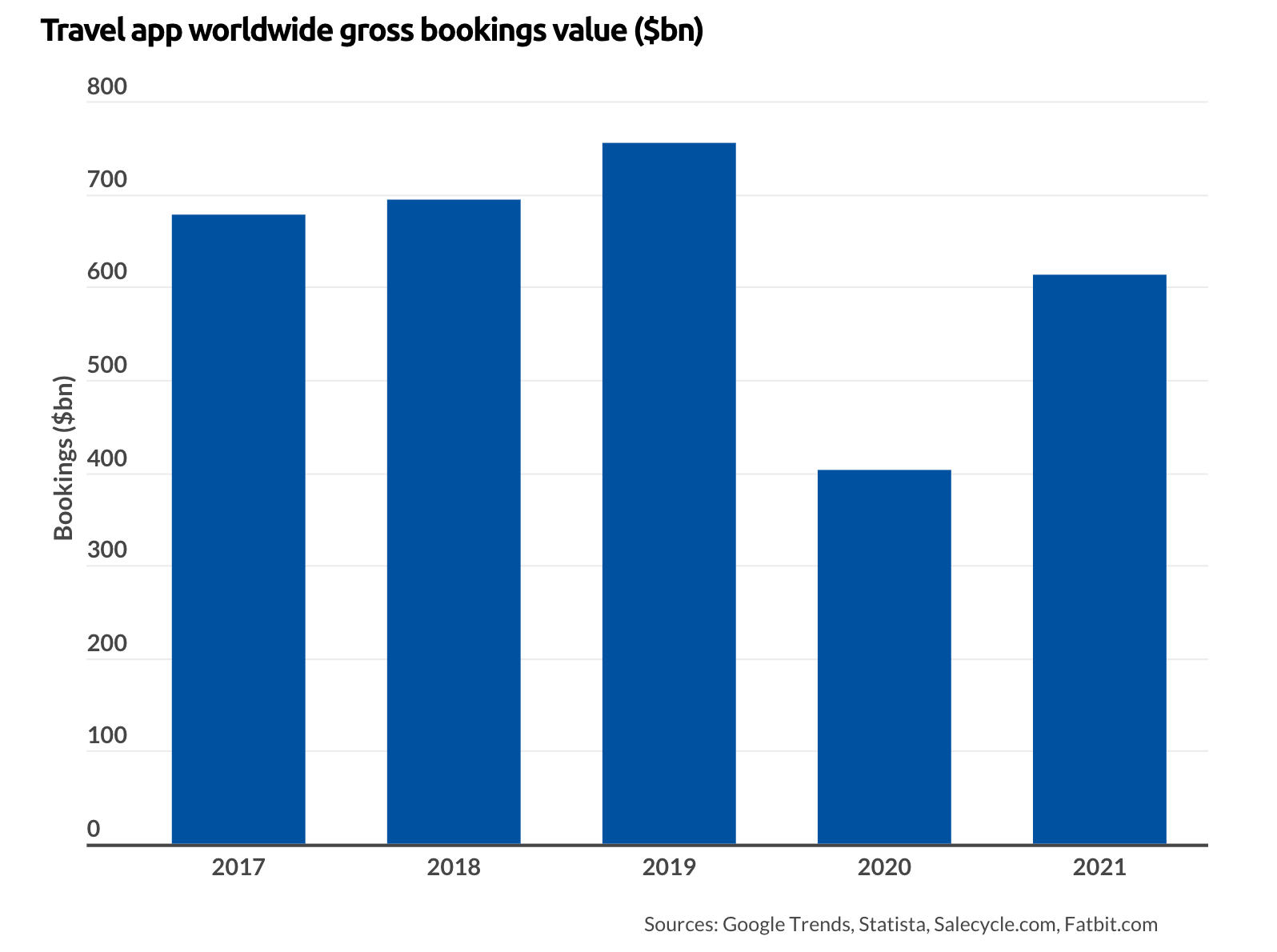Select the 2019 bookings bar
Image resolution: width=1277 pixels, height=952 pixels.
tap(669, 494)
